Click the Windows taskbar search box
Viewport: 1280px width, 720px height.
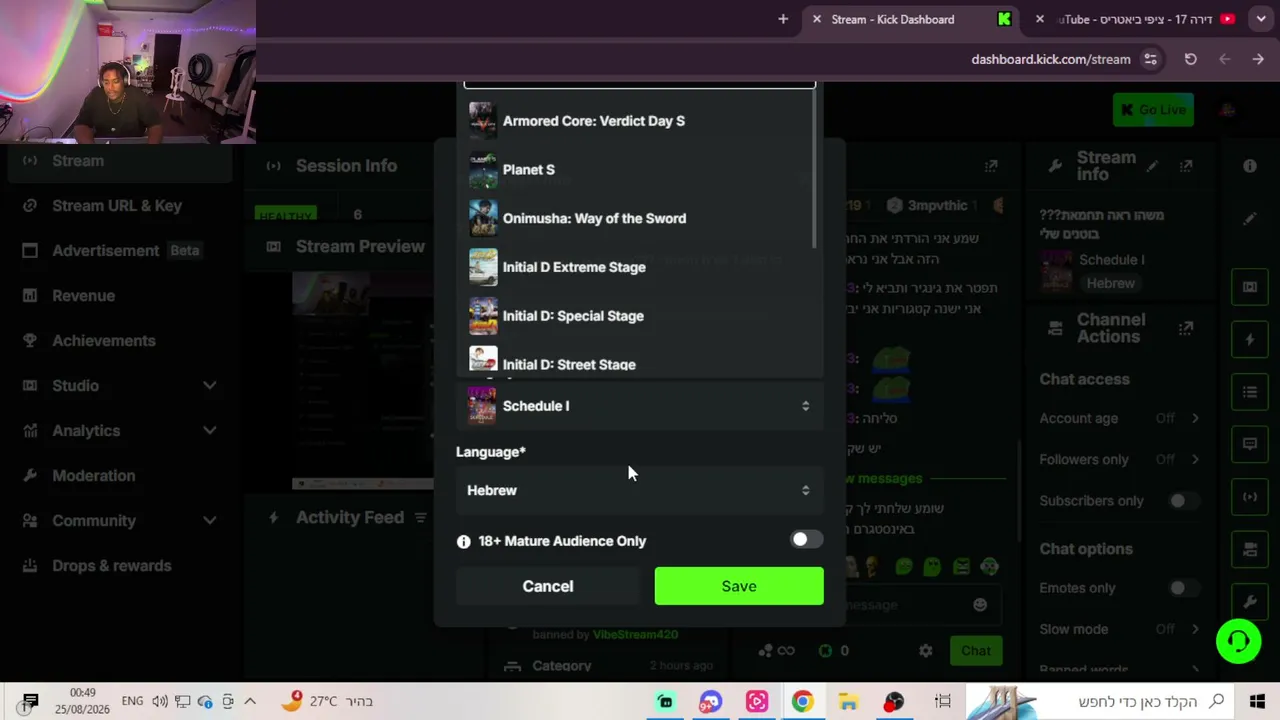(x=1101, y=702)
